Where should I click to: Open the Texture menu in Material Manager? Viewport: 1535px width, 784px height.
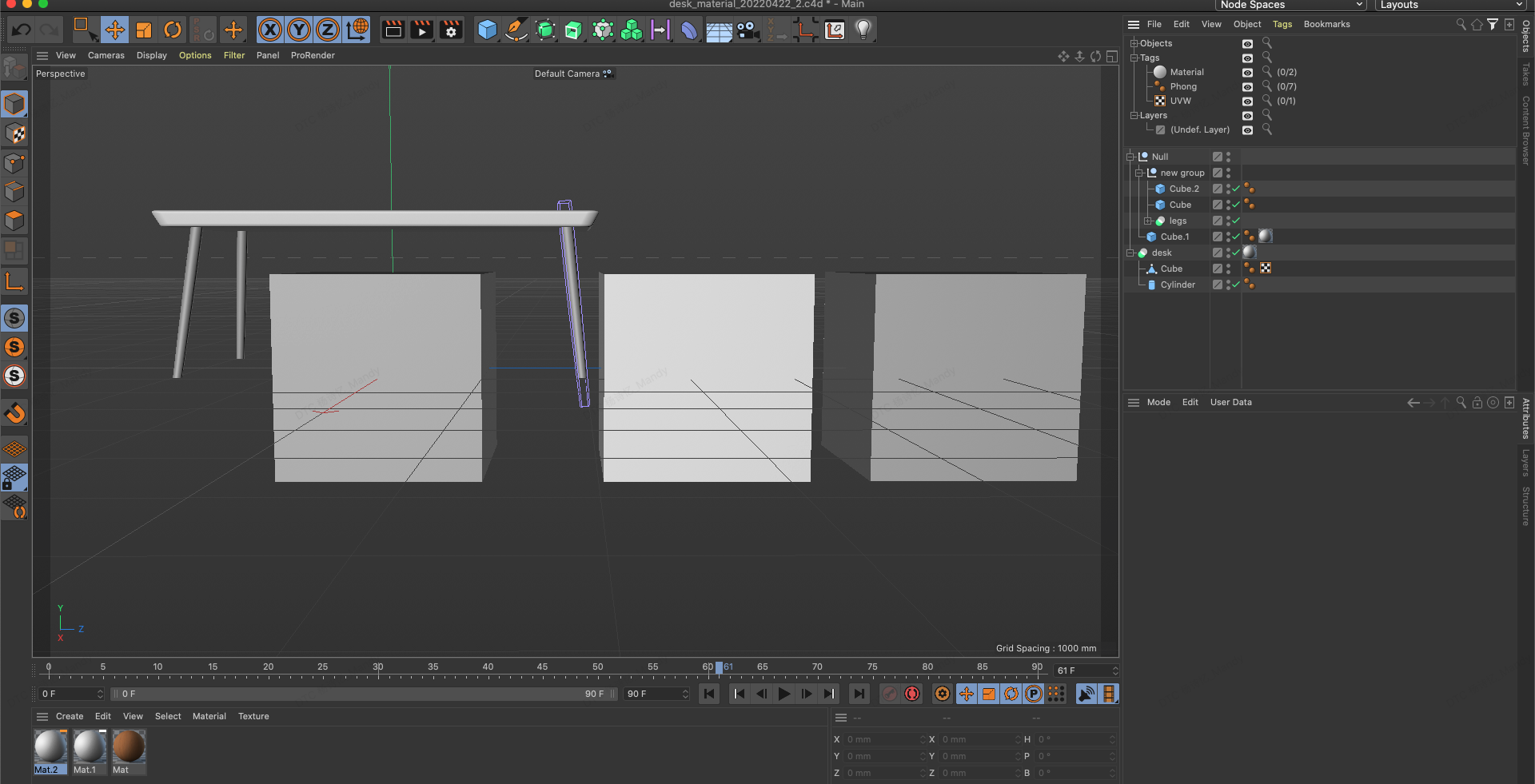pyautogui.click(x=253, y=716)
